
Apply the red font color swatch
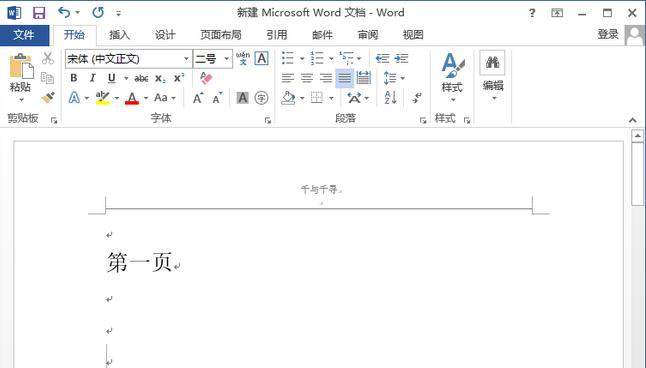pyautogui.click(x=132, y=98)
